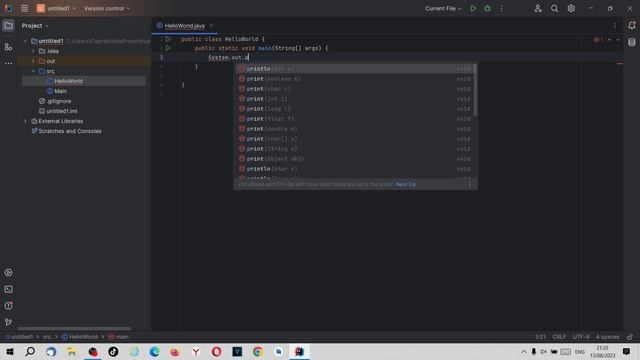Open IDE settings gear

click(x=571, y=8)
